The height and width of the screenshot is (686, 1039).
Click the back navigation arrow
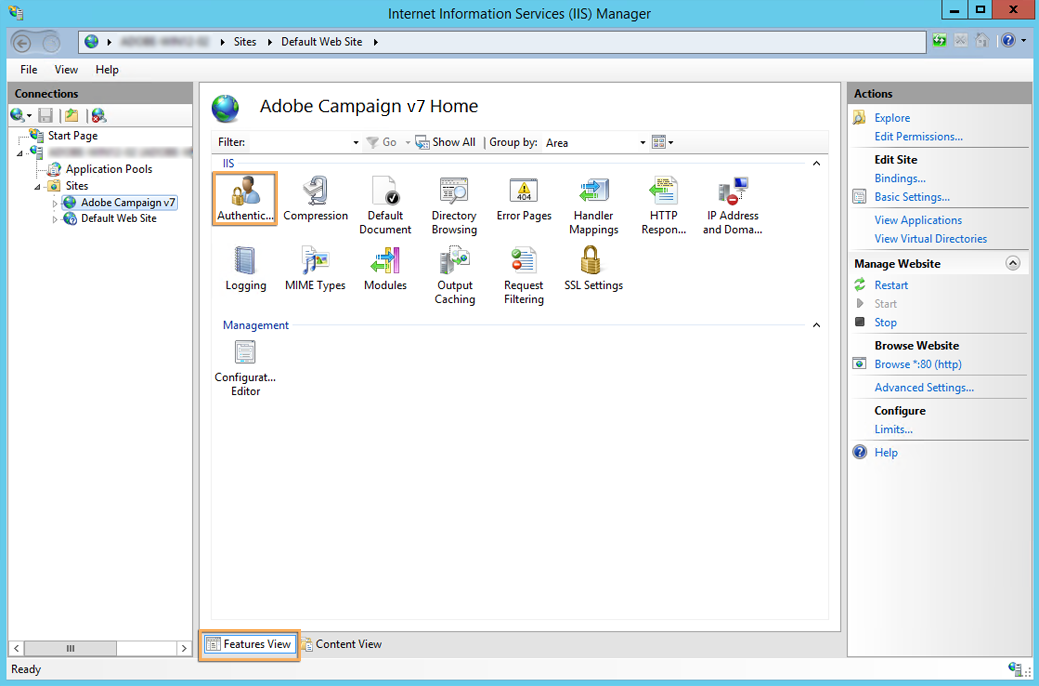[22, 44]
